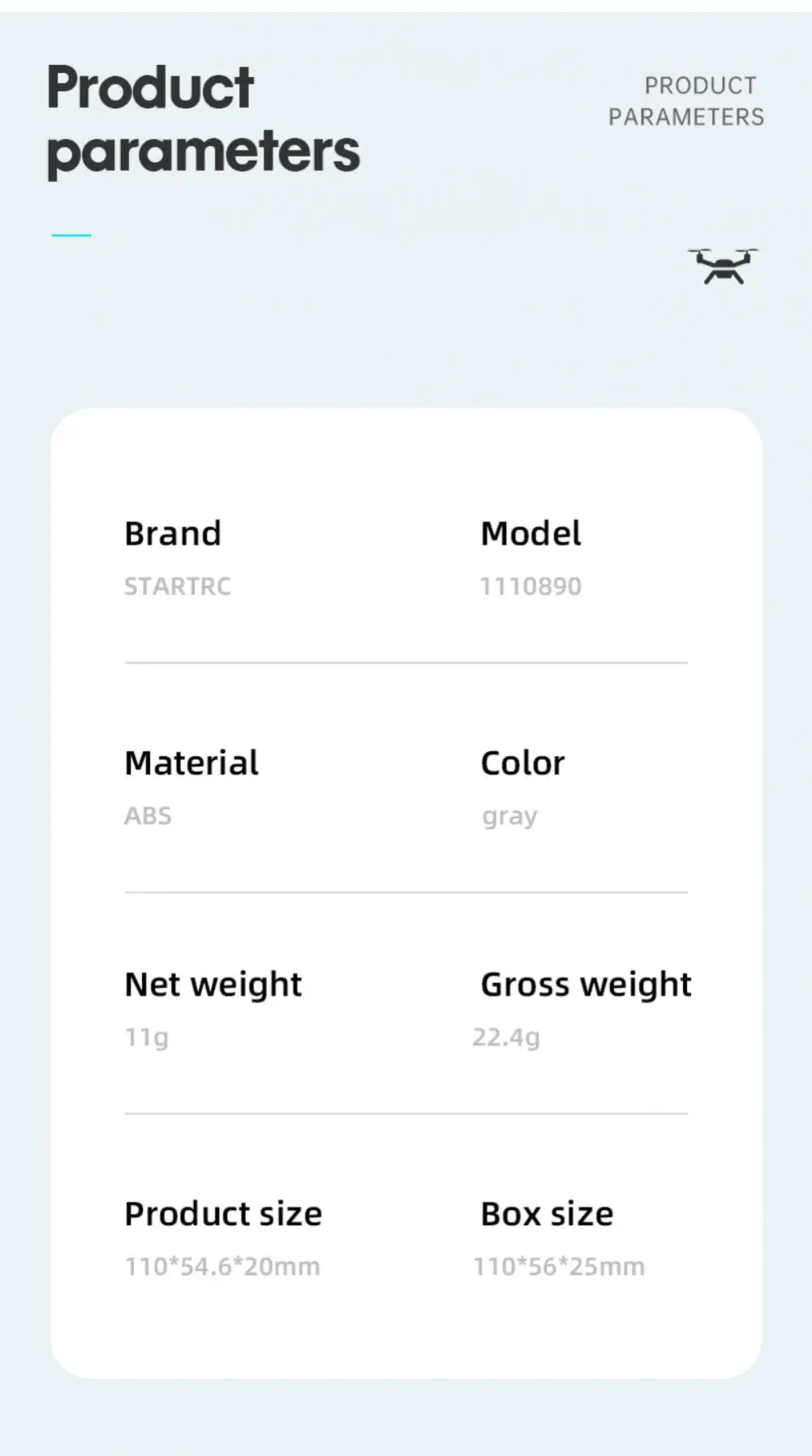Select the Model label

click(x=531, y=534)
